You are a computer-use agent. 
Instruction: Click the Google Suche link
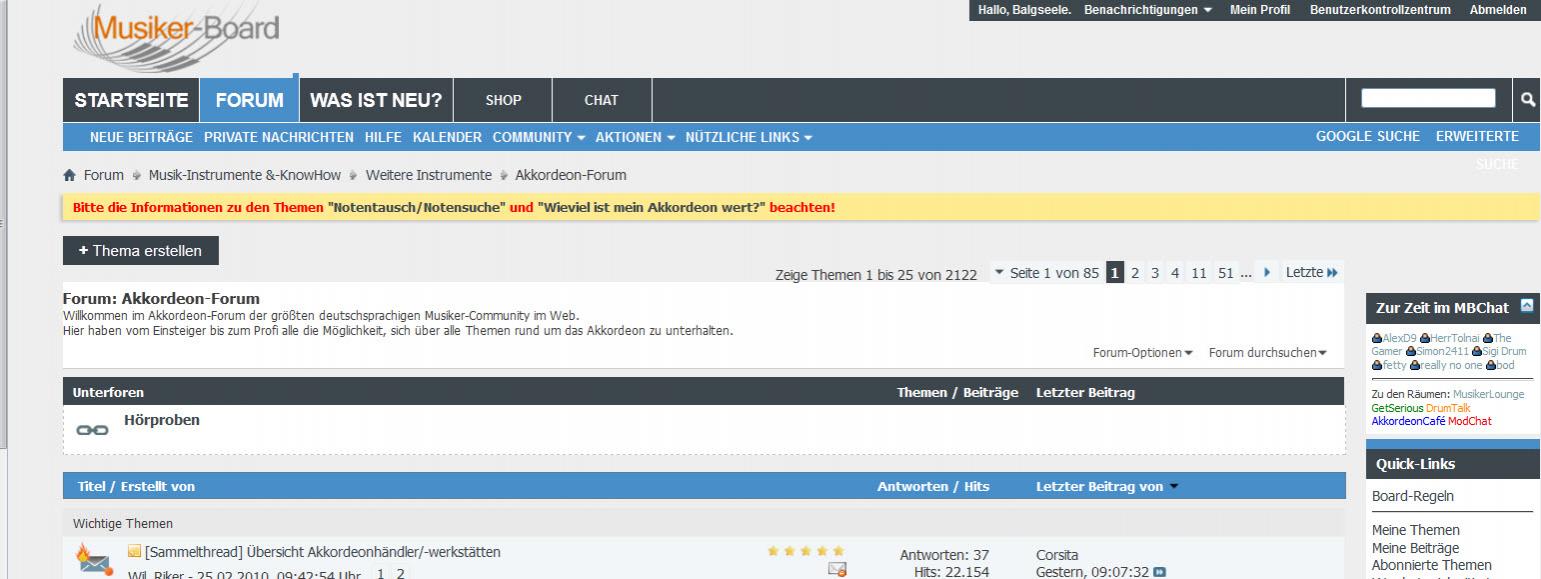[1367, 137]
